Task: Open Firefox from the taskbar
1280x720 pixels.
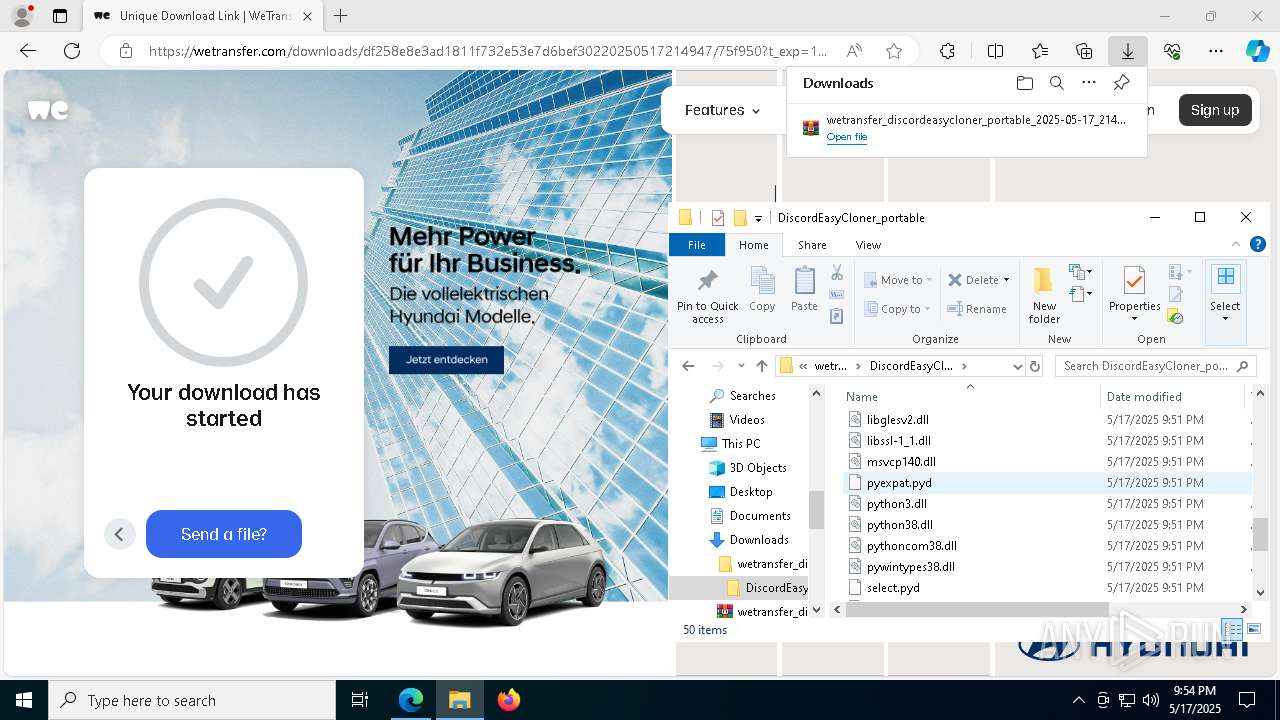Action: (509, 700)
